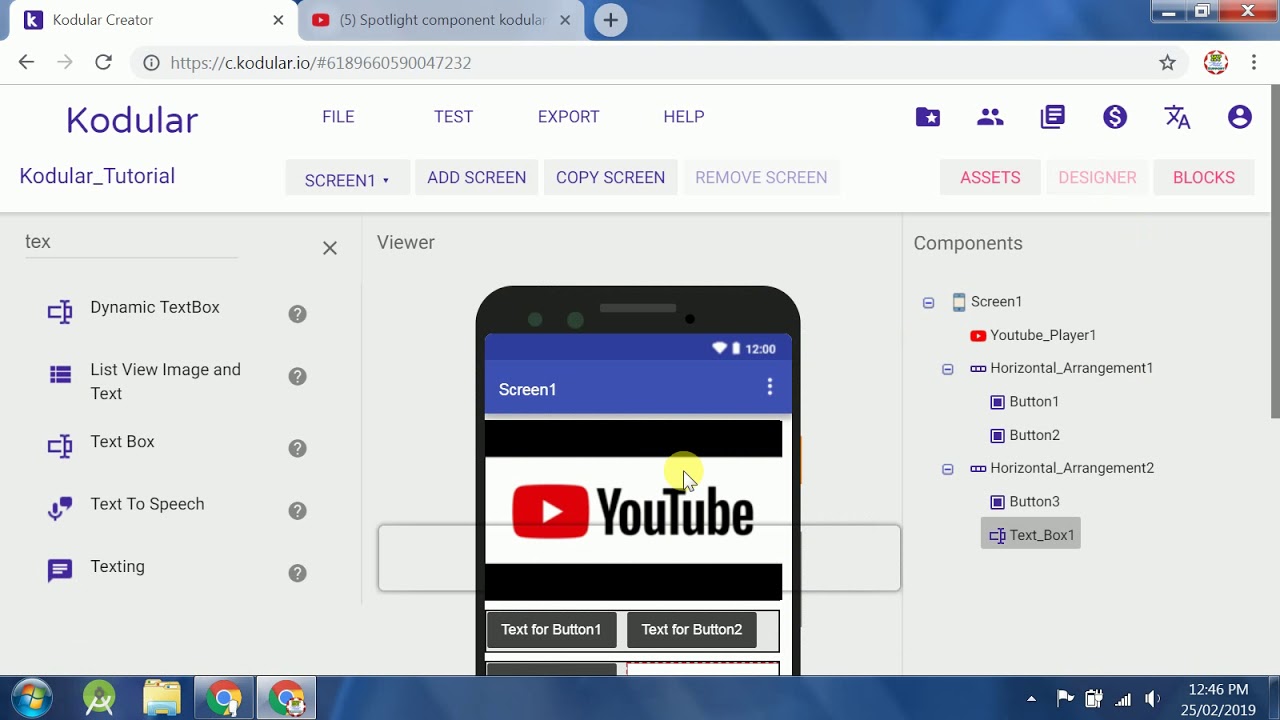Click help icon for Texting
Image resolution: width=1280 pixels, height=720 pixels.
pyautogui.click(x=297, y=573)
